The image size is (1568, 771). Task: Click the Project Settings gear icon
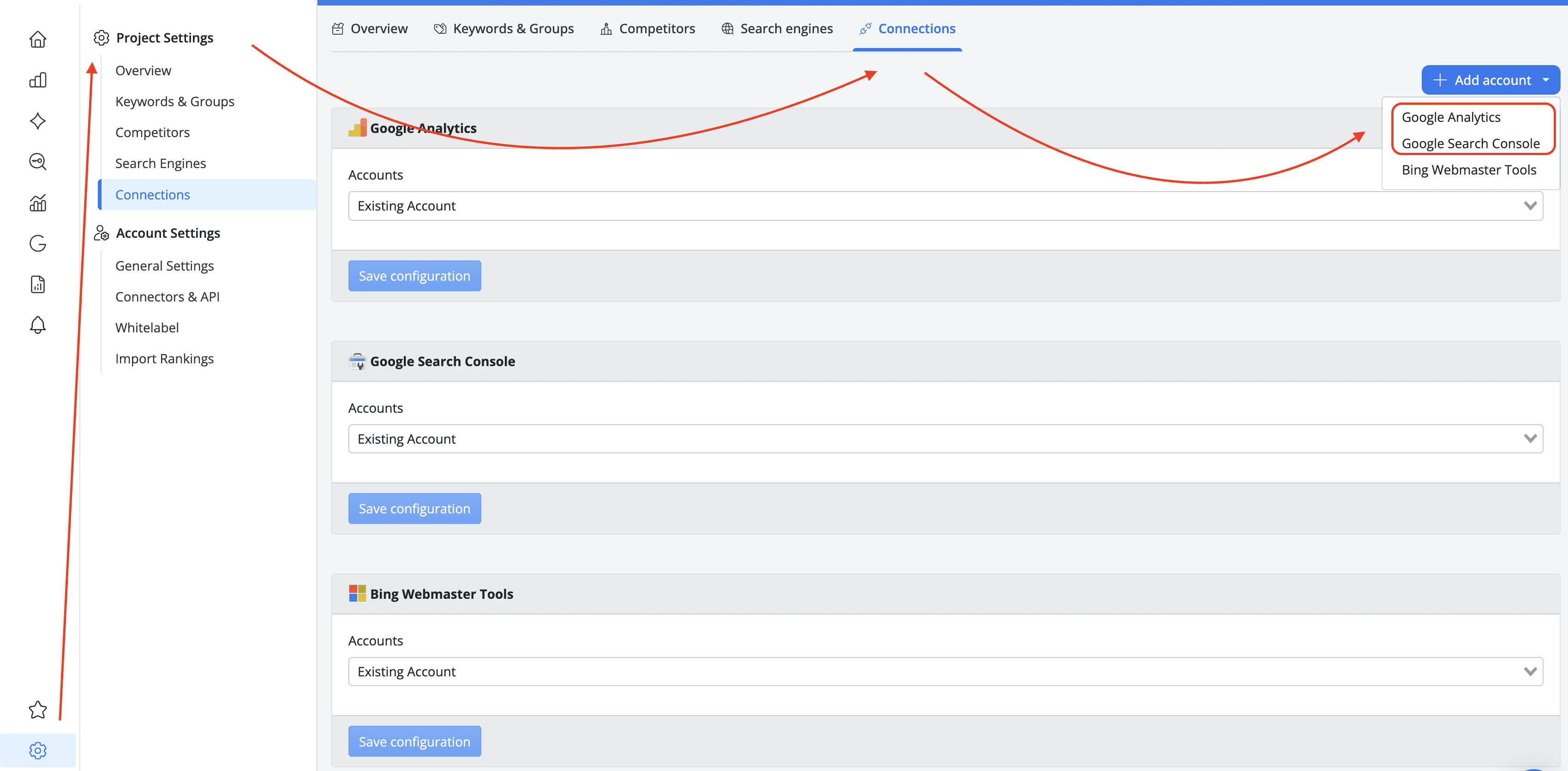(x=101, y=38)
